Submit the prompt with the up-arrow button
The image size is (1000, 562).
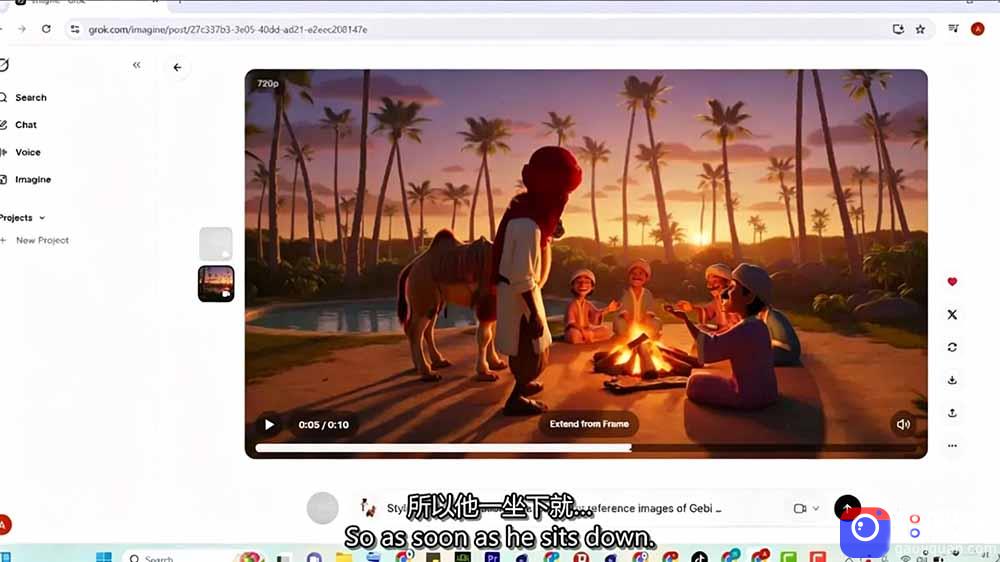[847, 508]
